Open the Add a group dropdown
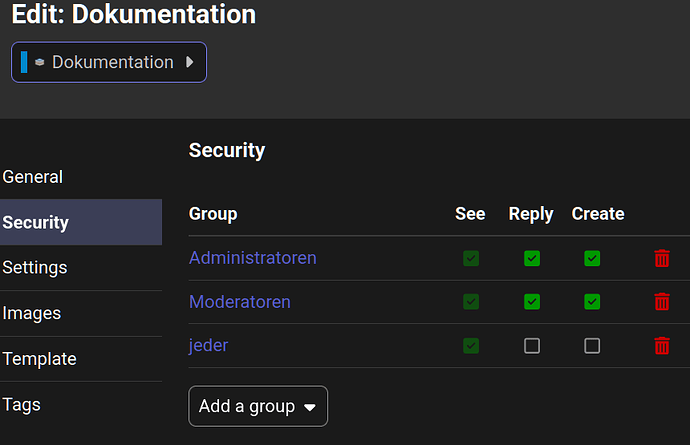 click(x=258, y=406)
